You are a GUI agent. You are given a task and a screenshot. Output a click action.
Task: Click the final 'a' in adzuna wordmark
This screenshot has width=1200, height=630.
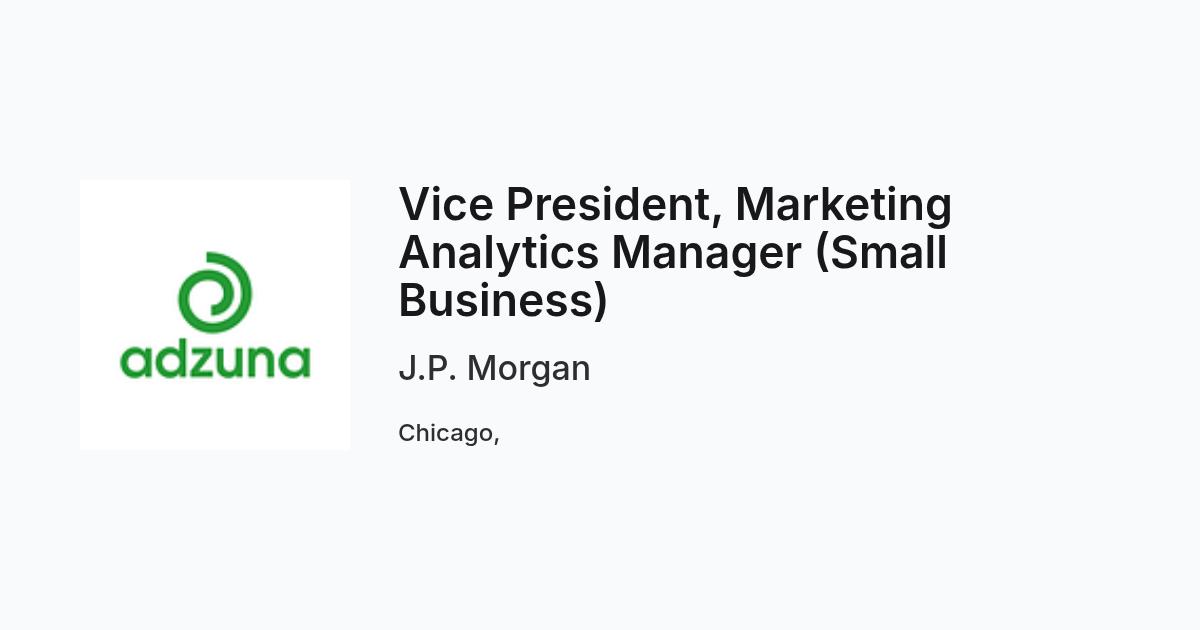tap(295, 362)
